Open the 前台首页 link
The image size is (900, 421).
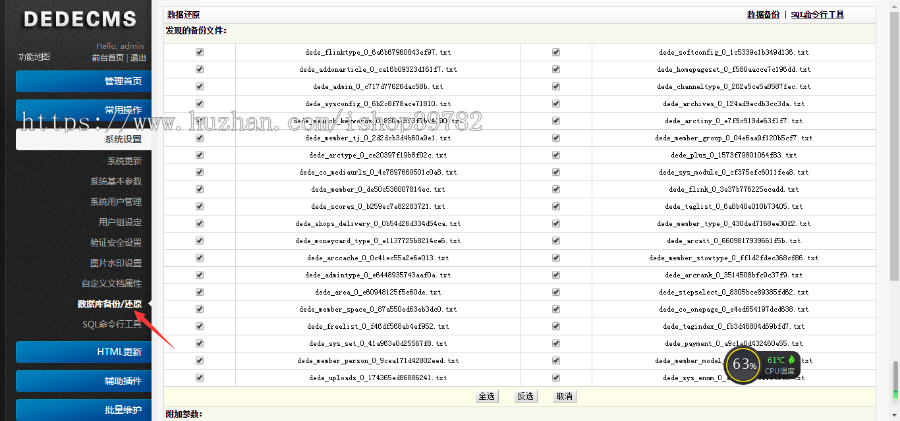(107, 57)
